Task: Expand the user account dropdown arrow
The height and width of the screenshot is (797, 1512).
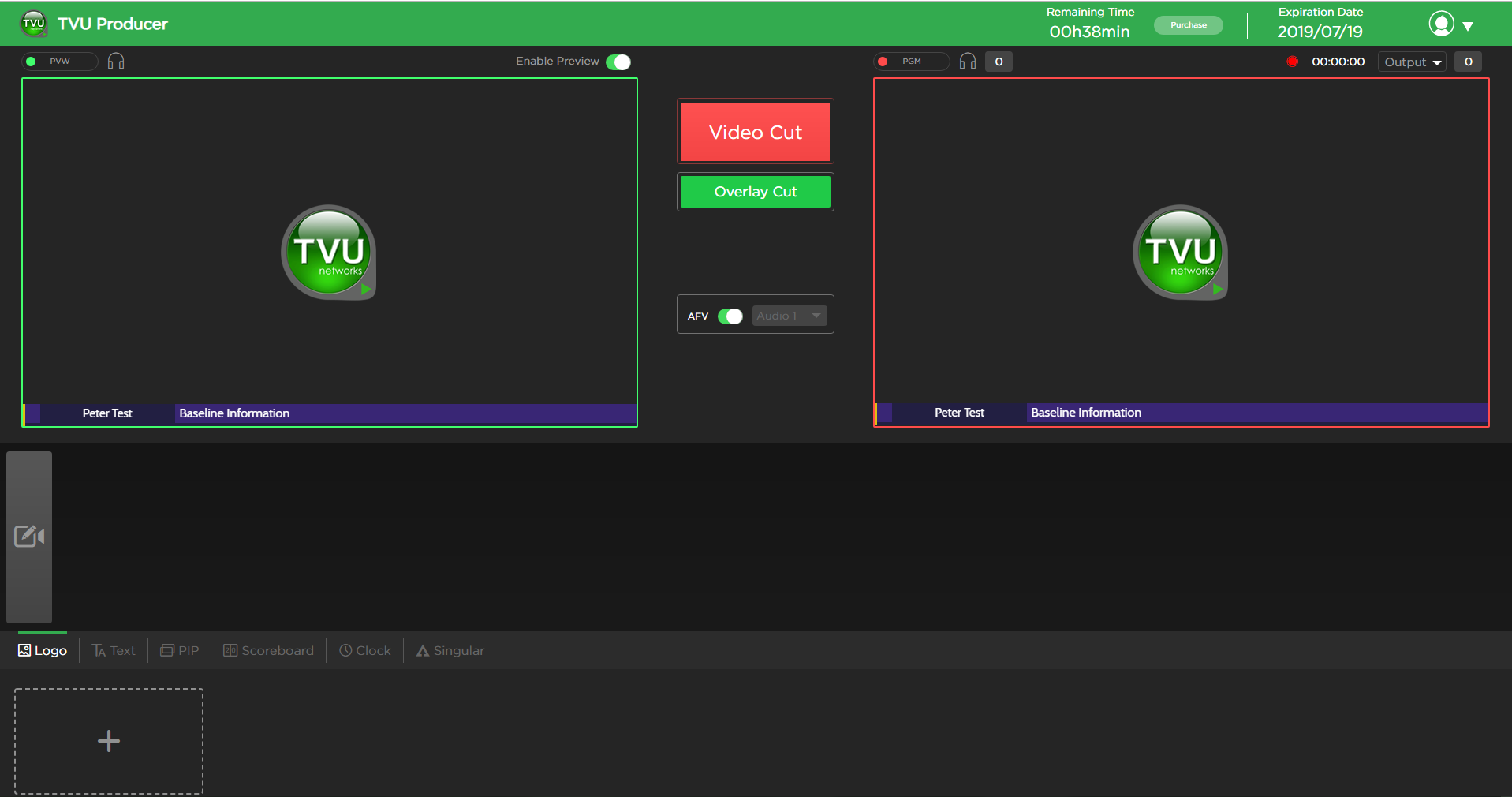Action: 1468,26
